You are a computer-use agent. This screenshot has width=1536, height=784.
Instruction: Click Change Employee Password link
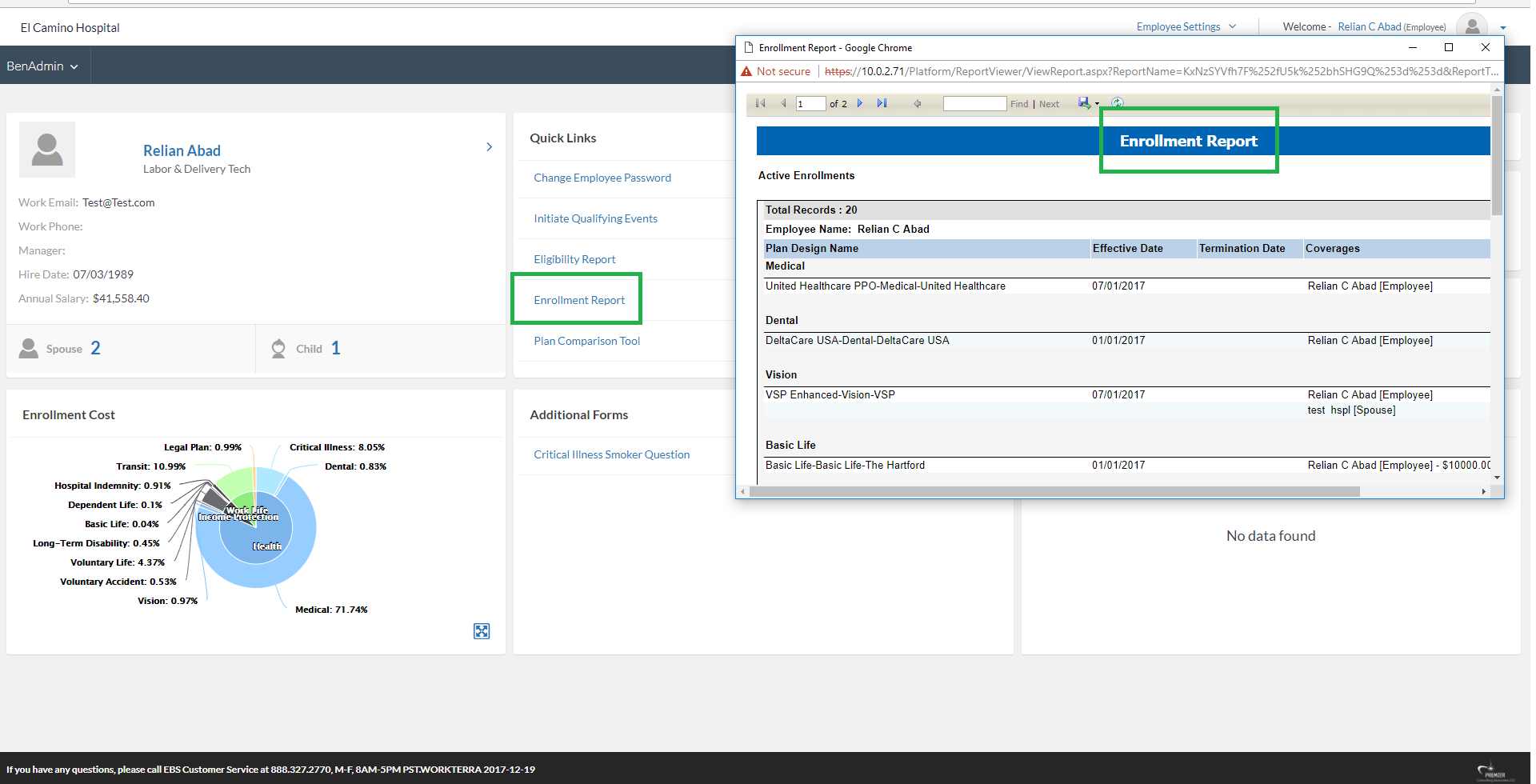(x=602, y=178)
